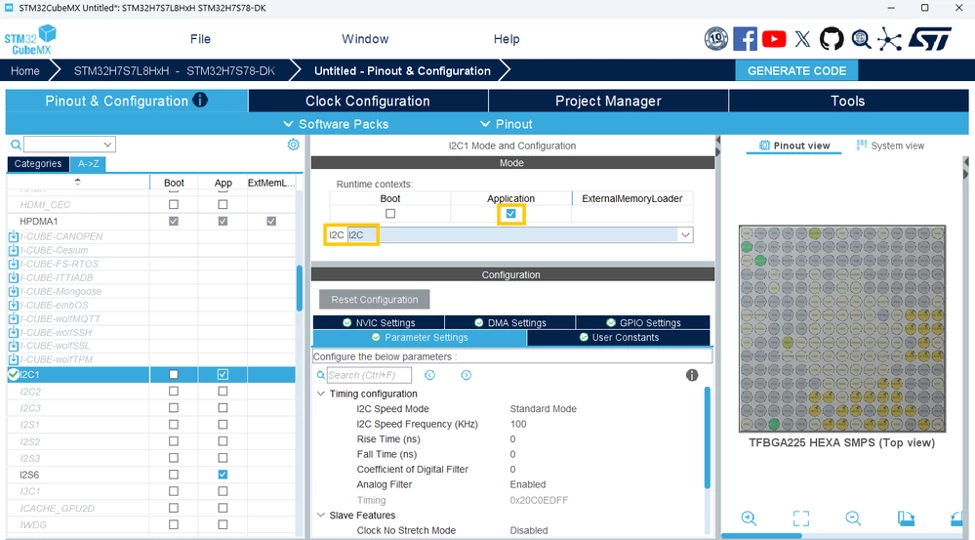Click the parameter Search (Ctrl+F) field
This screenshot has width=975, height=540.
tap(369, 375)
